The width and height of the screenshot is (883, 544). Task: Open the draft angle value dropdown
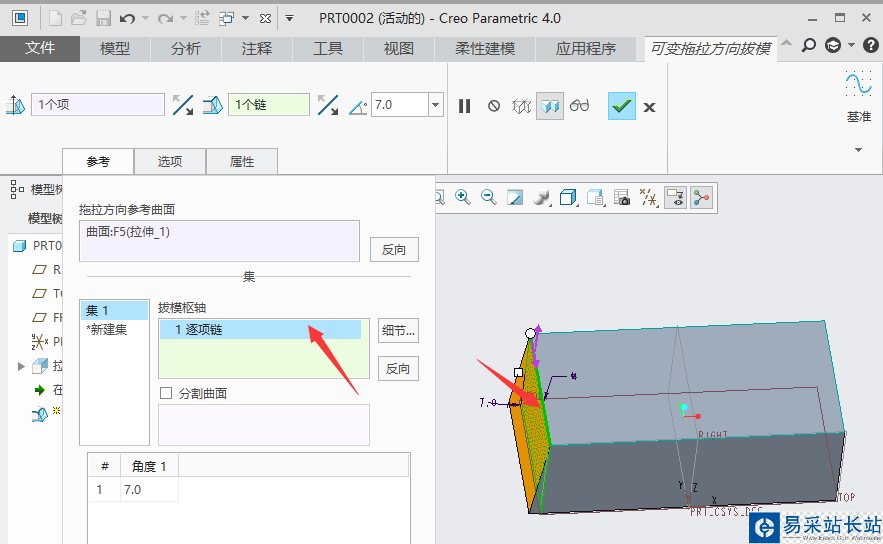[435, 105]
